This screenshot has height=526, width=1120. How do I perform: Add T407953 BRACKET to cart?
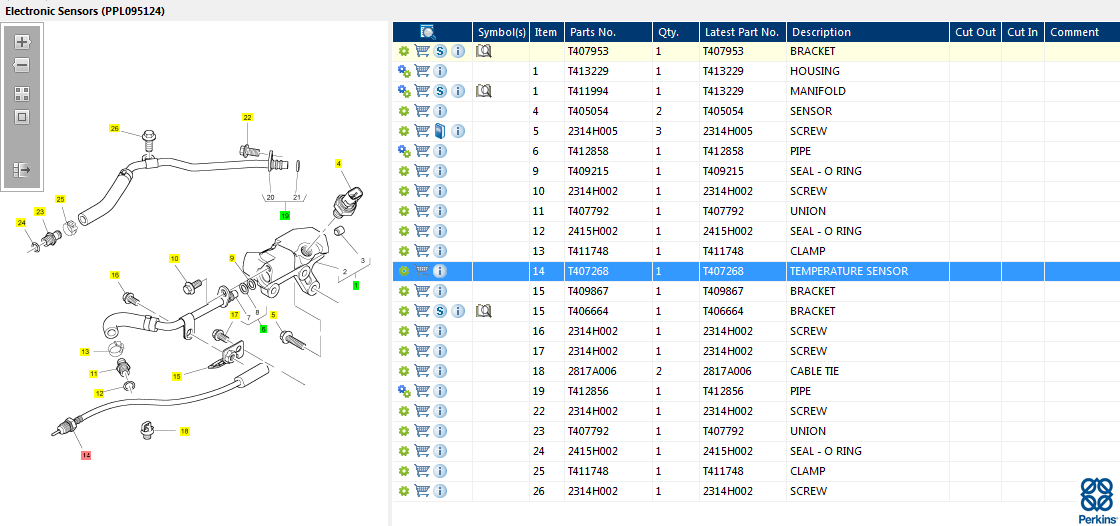pos(422,51)
